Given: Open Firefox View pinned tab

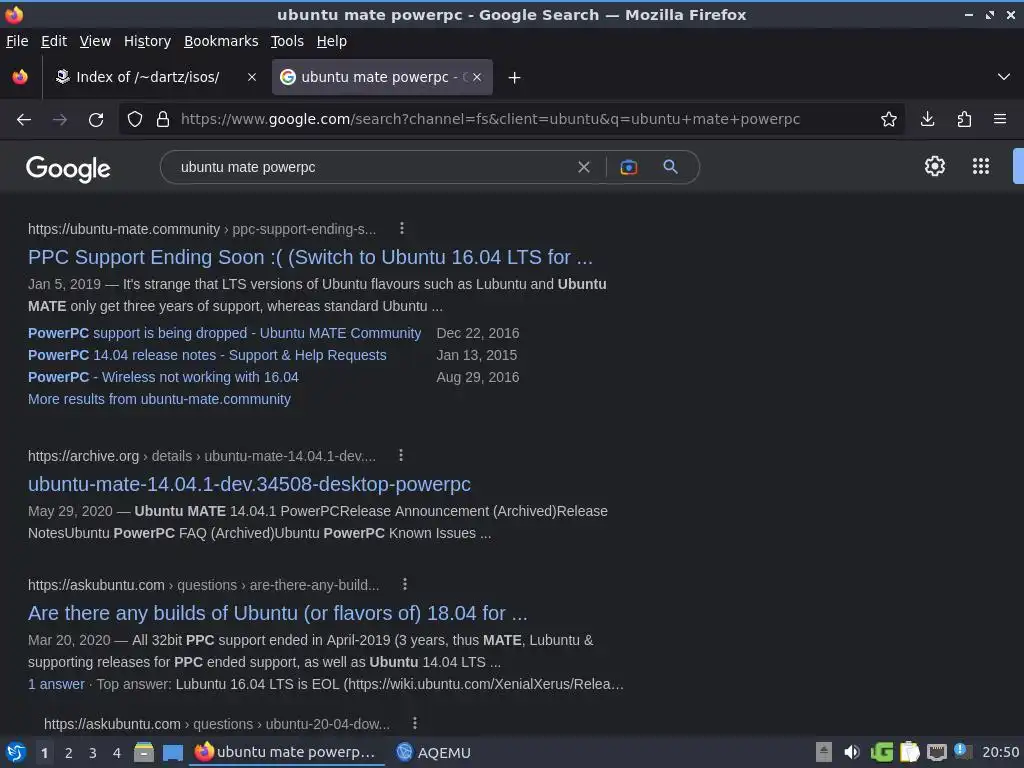Looking at the screenshot, I should (20, 77).
